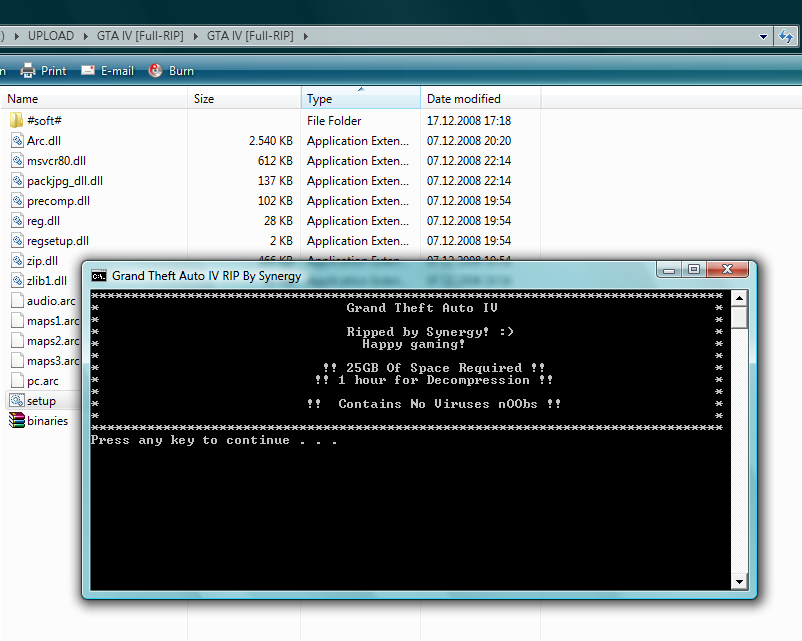Click the console scrollbar down arrow
The image size is (802, 641).
point(740,581)
